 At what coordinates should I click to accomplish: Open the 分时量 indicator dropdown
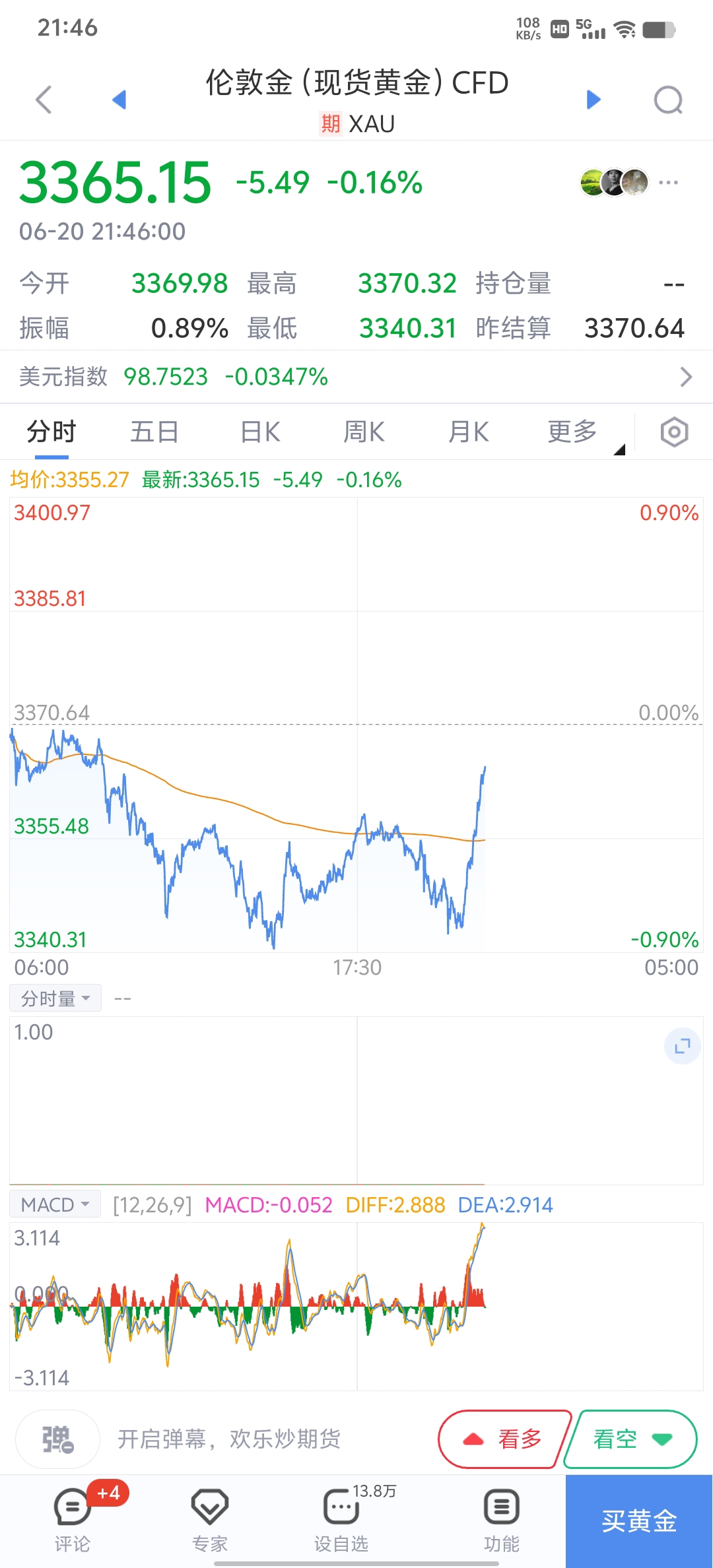tap(55, 998)
